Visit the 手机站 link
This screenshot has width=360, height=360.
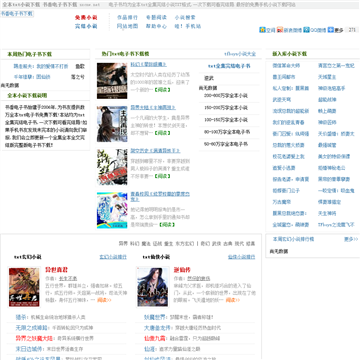(x=188, y=26)
